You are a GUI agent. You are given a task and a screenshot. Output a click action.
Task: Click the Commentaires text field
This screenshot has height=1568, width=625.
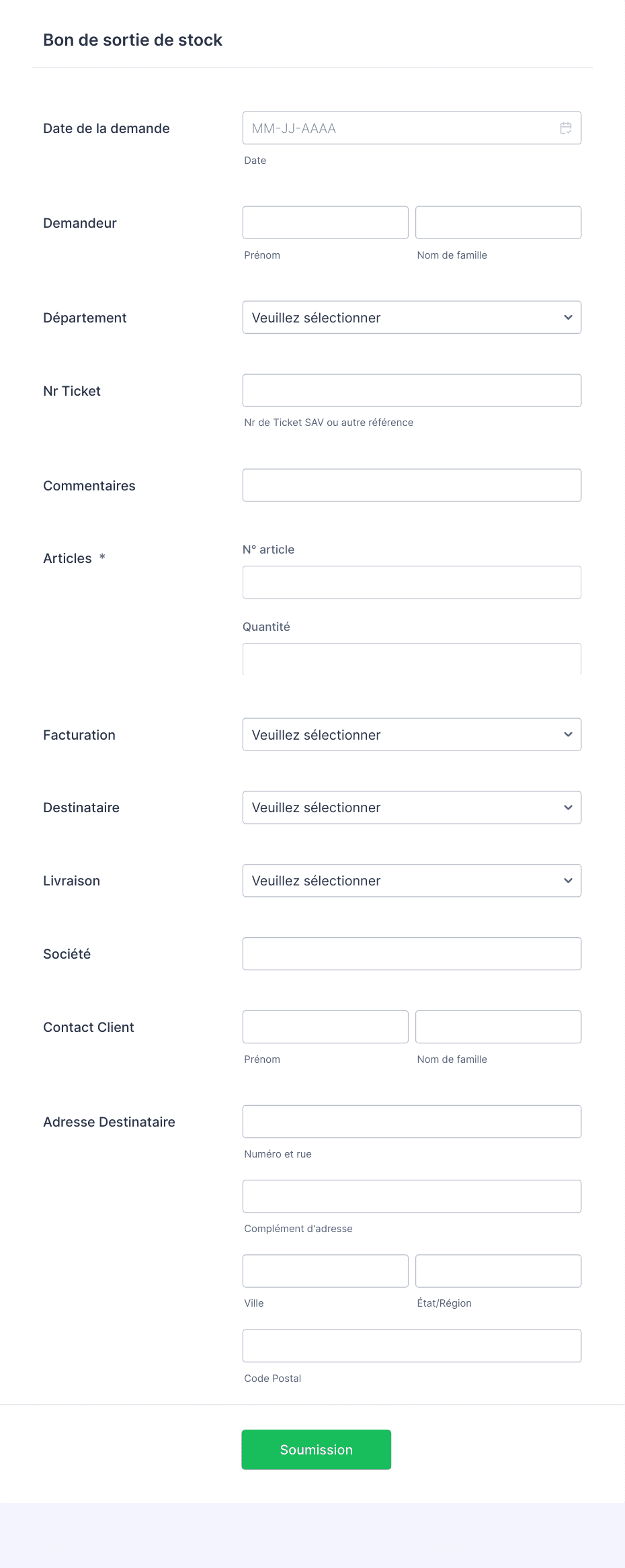(411, 486)
